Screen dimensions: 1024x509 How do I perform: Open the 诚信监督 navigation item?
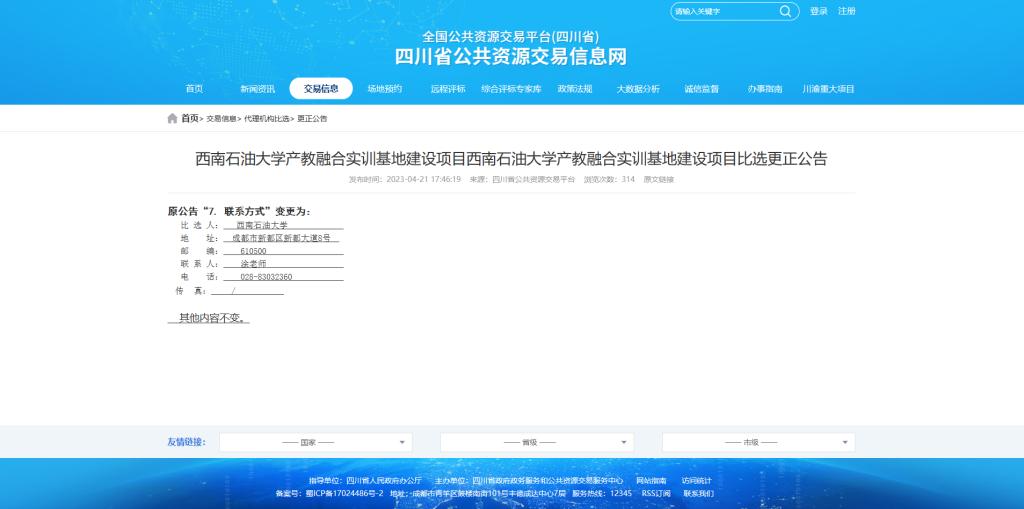(701, 89)
